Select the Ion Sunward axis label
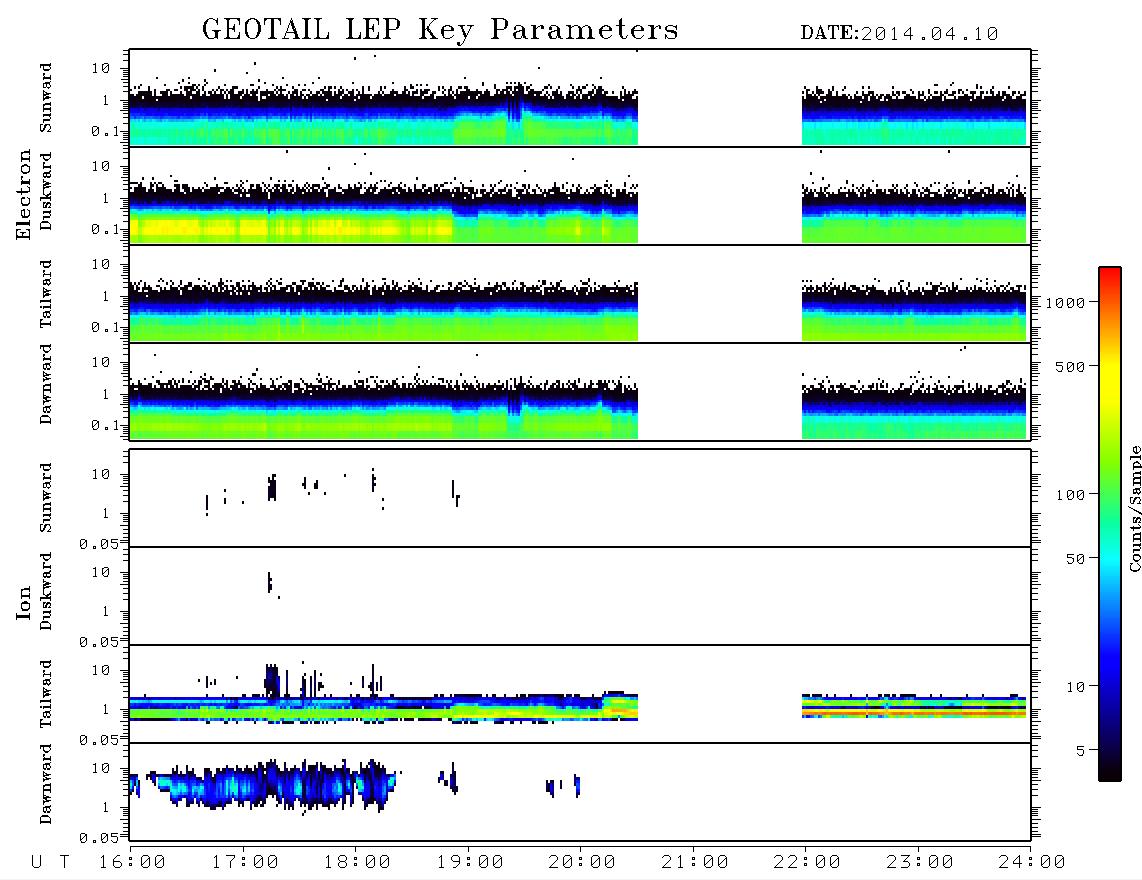Image resolution: width=1142 pixels, height=880 pixels. pyautogui.click(x=46, y=498)
